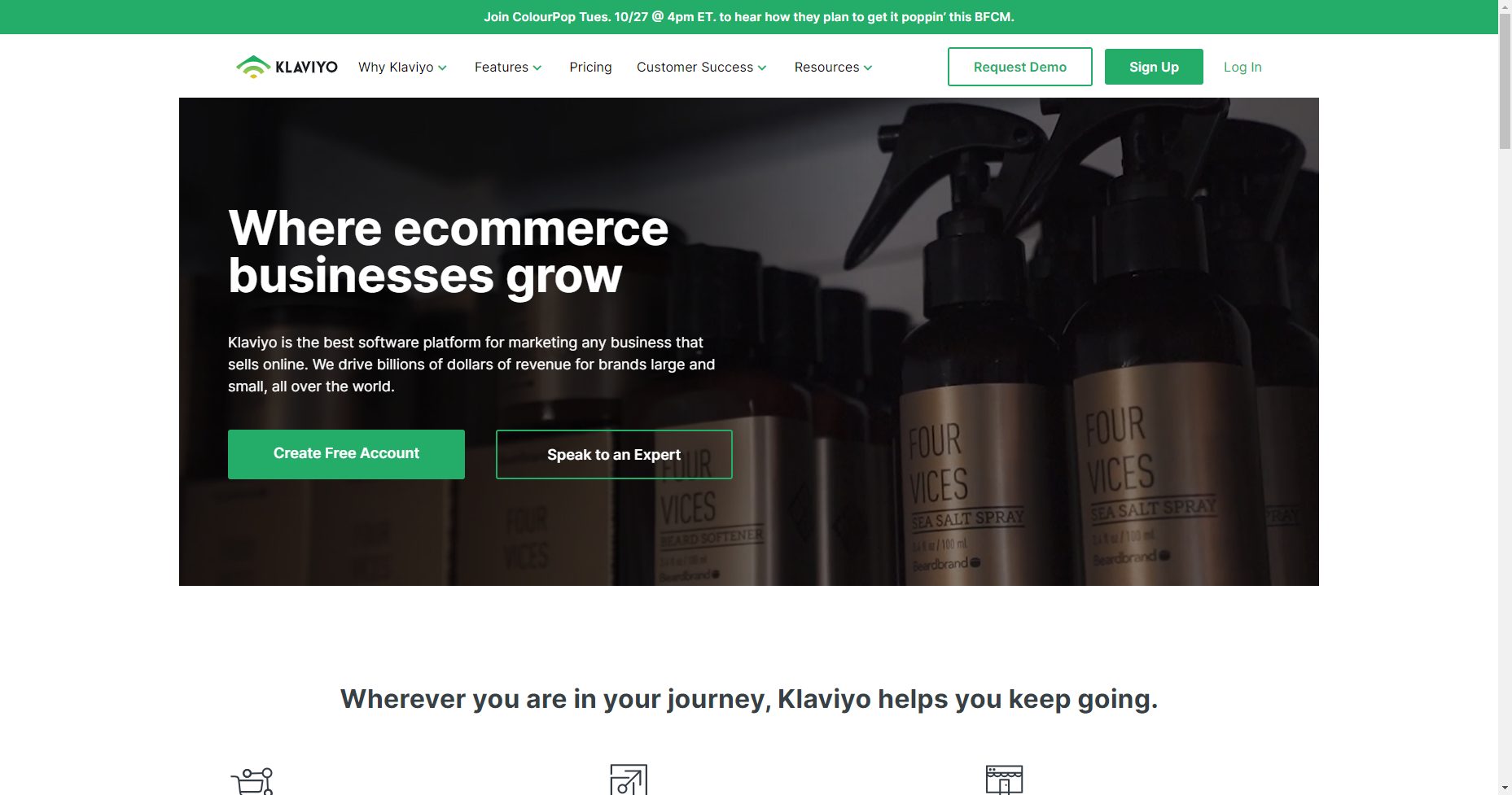The image size is (1512, 795).
Task: Click Speak to an Expert button
Action: [x=614, y=454]
